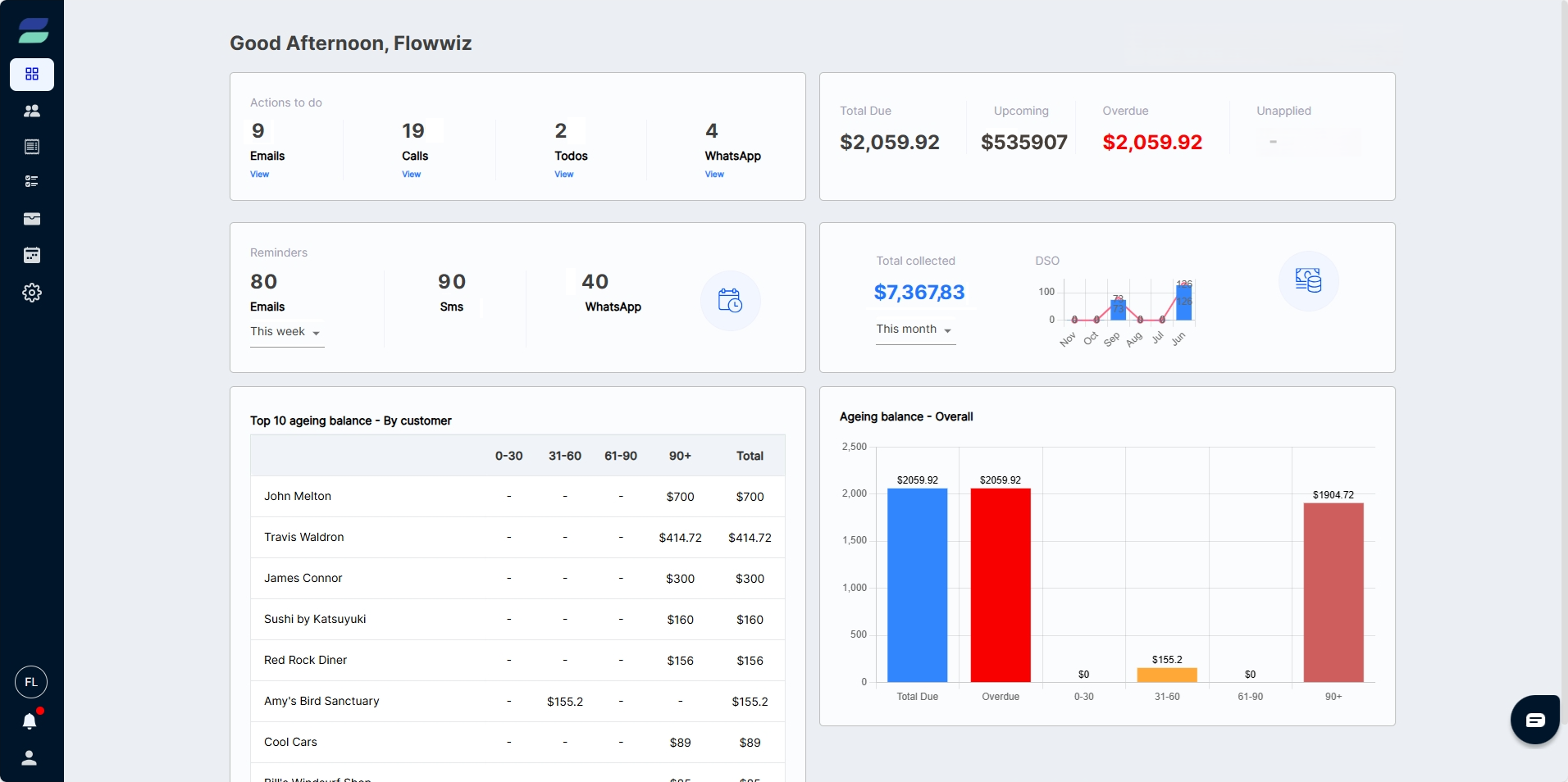Open the task checklist icon in sidebar
Image resolution: width=1568 pixels, height=782 pixels.
[x=32, y=182]
